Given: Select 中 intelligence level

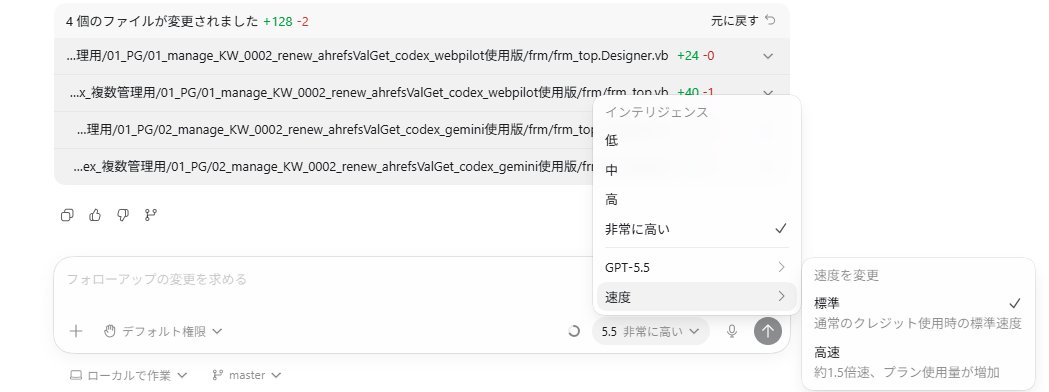Looking at the screenshot, I should (696, 170).
